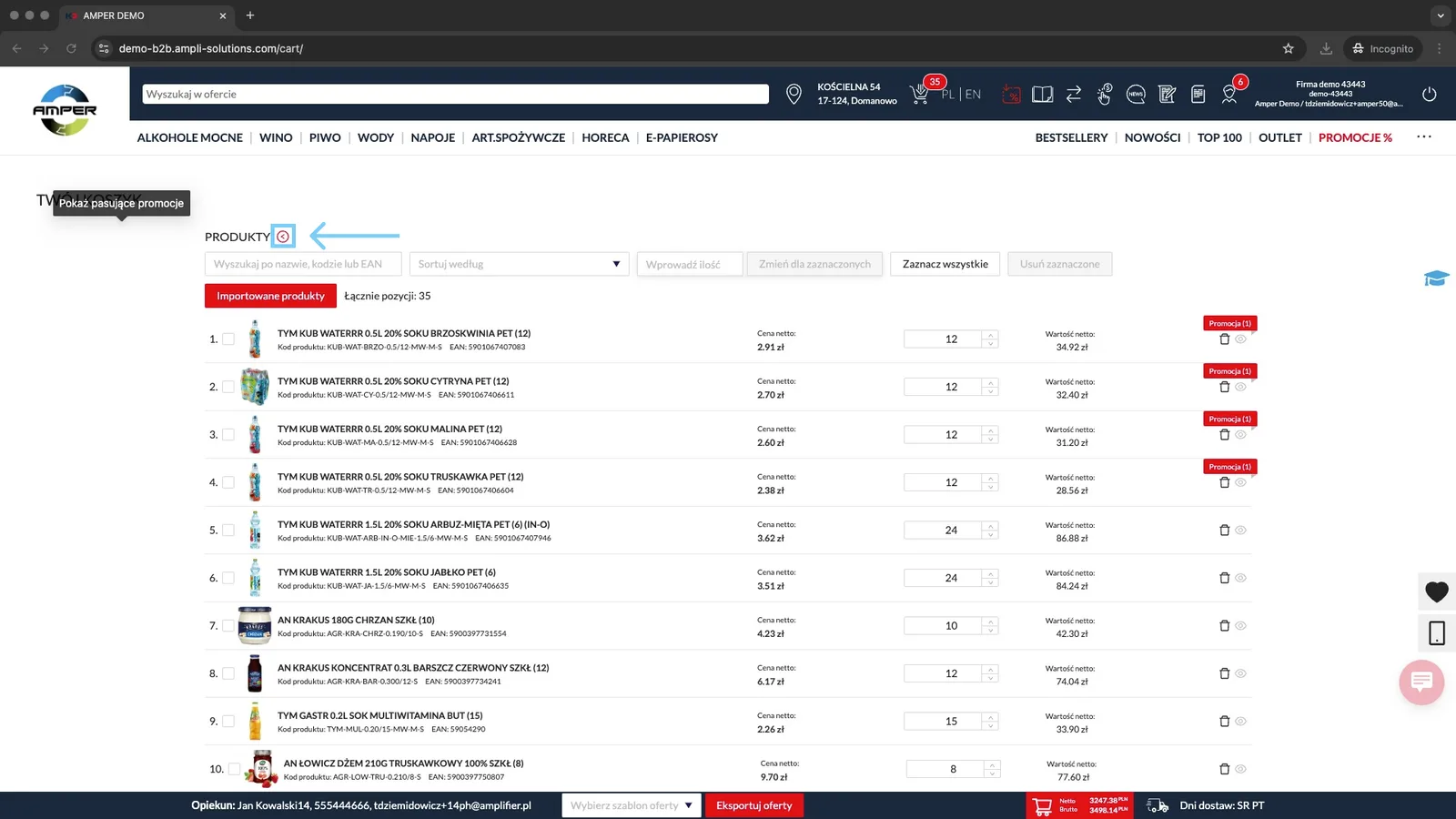The width and height of the screenshot is (1456, 819).
Task: Tick checkbox for row 5 ARBUZ-MIĘTA product
Action: (x=228, y=531)
